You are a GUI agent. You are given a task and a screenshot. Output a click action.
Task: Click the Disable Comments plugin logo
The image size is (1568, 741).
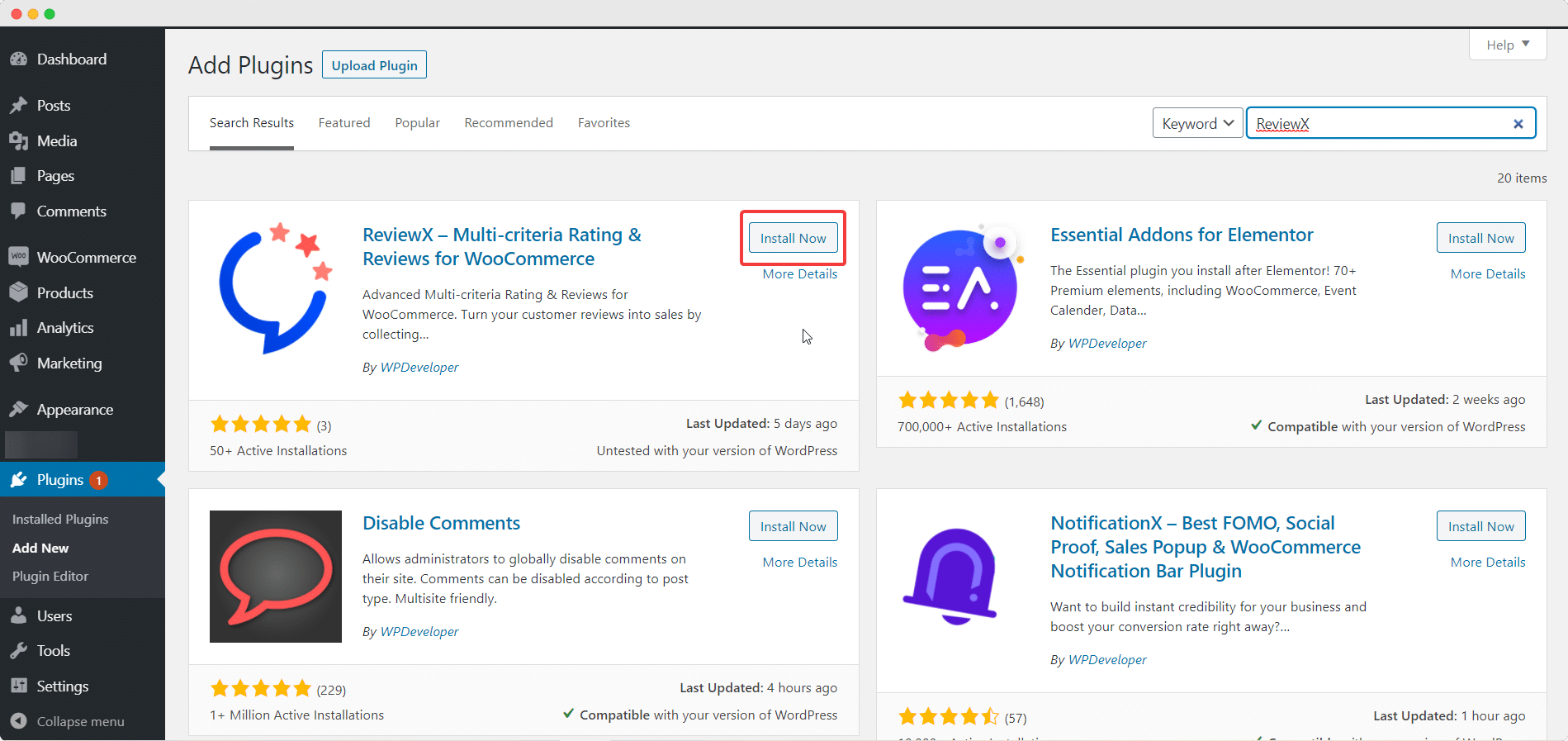tap(276, 577)
